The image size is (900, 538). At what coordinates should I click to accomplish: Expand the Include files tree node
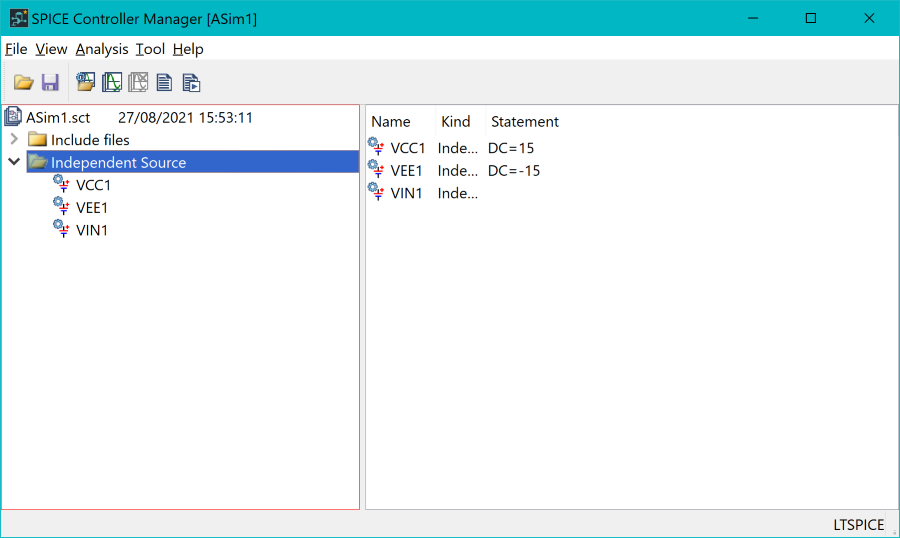tap(14, 139)
